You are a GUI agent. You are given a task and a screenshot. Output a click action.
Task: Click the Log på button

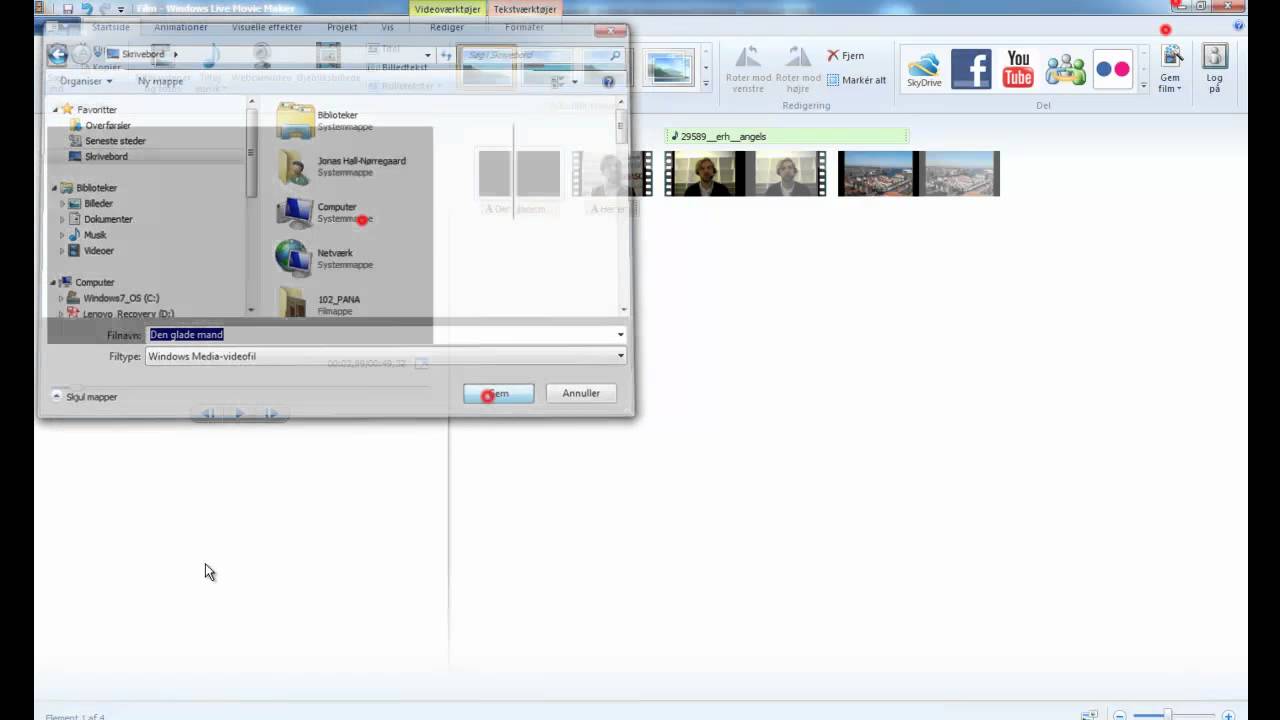click(1214, 70)
